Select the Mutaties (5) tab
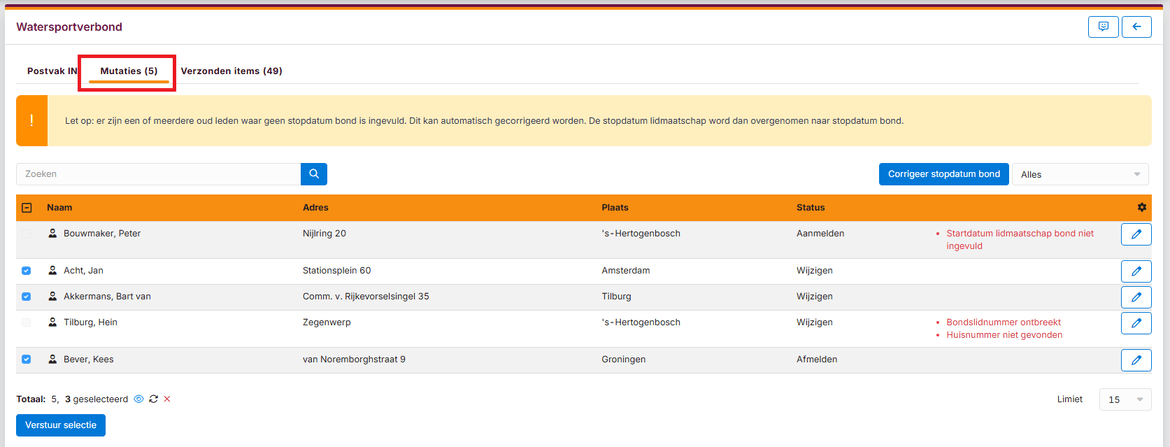The height and width of the screenshot is (447, 1170). click(x=129, y=71)
